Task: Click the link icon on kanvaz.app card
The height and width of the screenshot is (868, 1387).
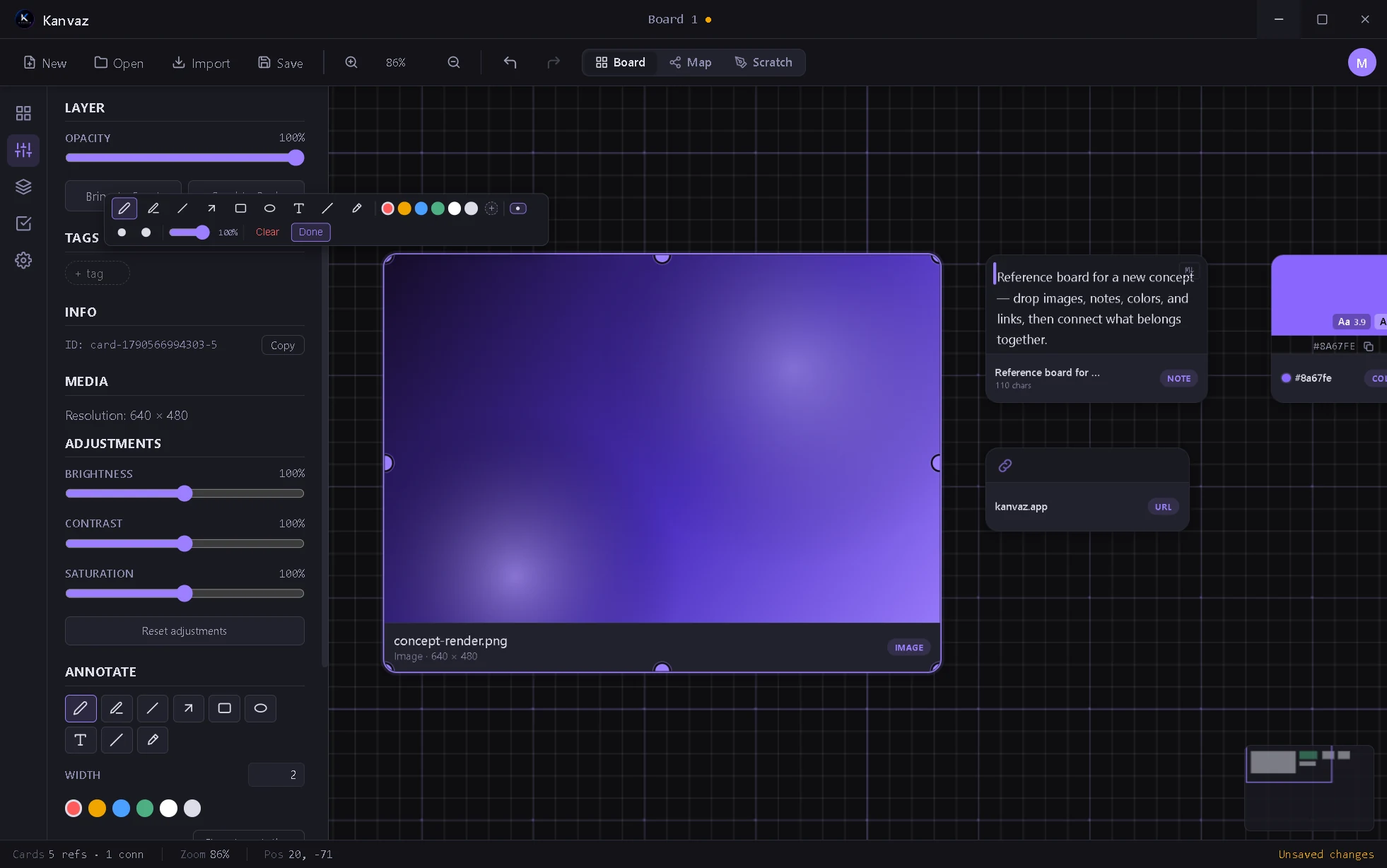Action: pyautogui.click(x=1005, y=465)
